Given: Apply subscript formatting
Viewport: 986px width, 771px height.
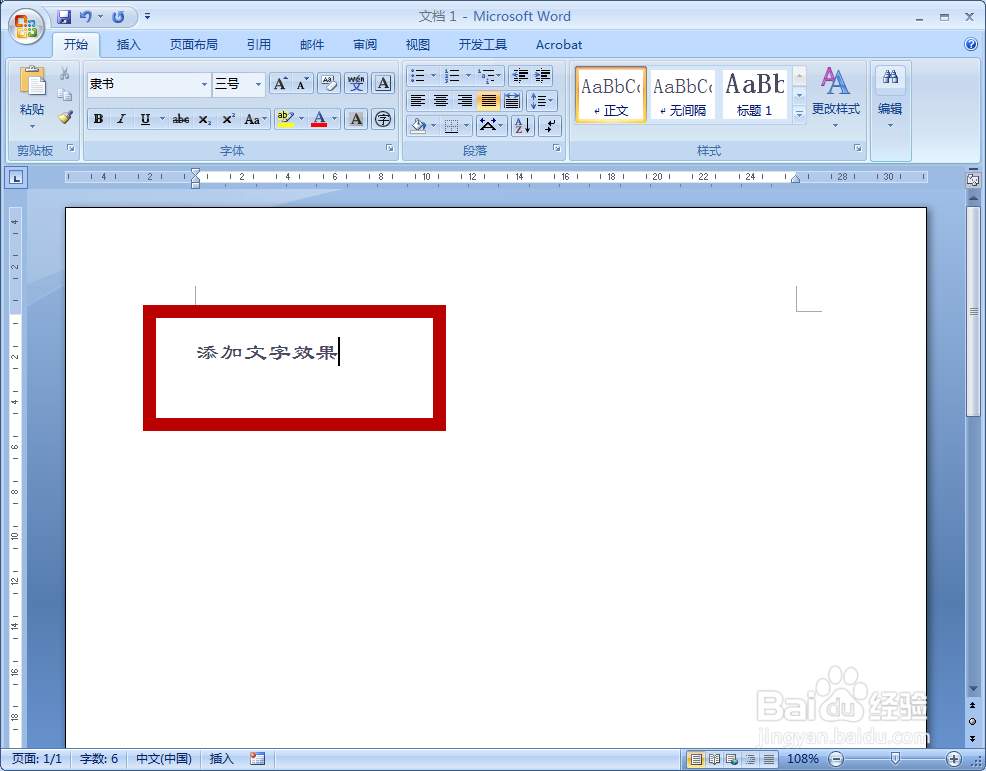Looking at the screenshot, I should click(x=204, y=118).
